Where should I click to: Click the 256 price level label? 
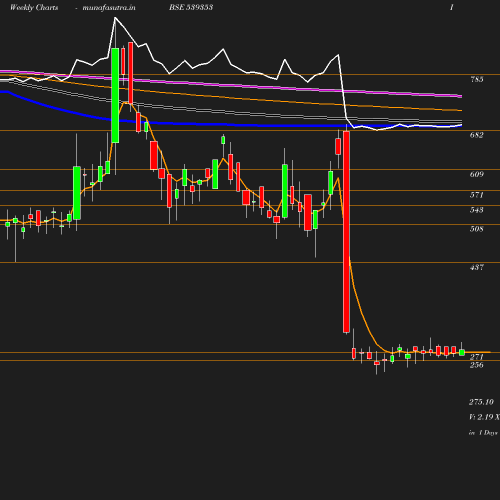point(477,365)
